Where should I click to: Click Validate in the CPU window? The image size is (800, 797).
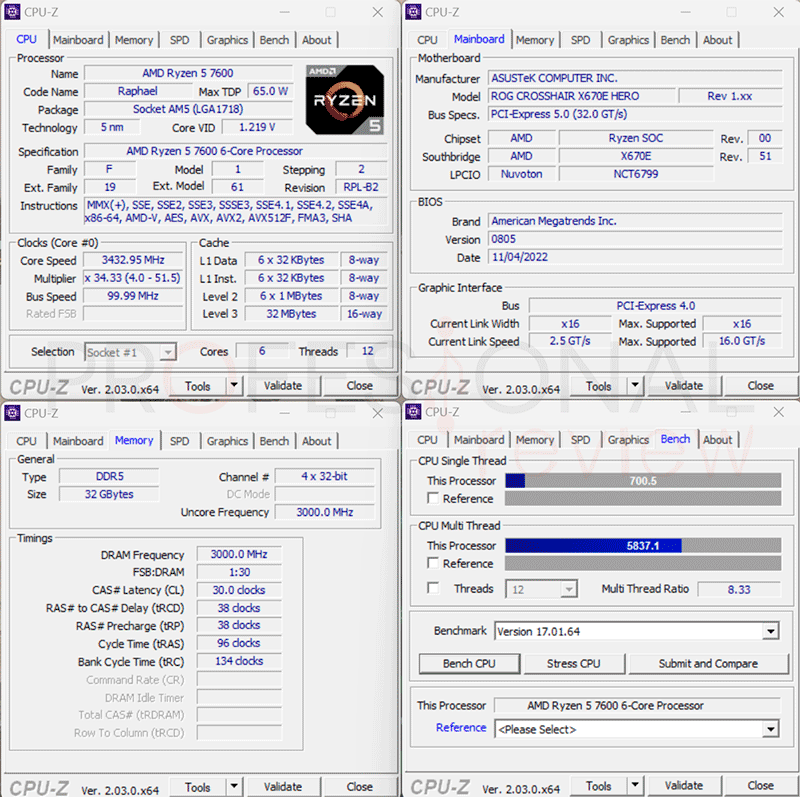tap(283, 386)
